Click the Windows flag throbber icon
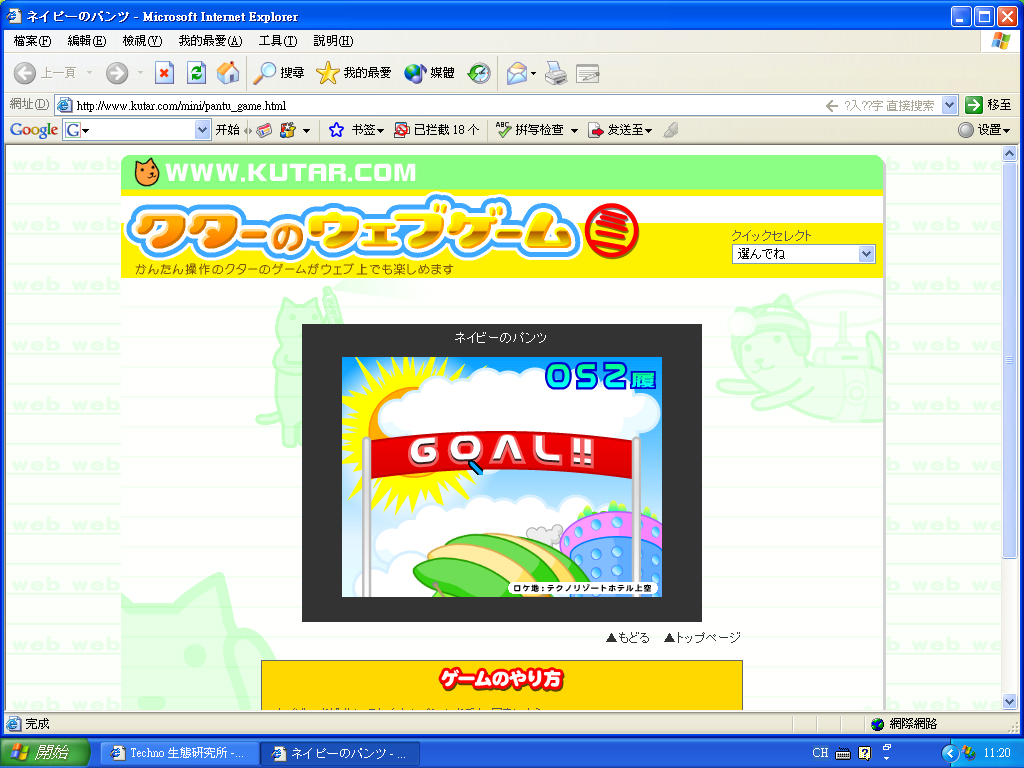The image size is (1024, 768). (1000, 41)
